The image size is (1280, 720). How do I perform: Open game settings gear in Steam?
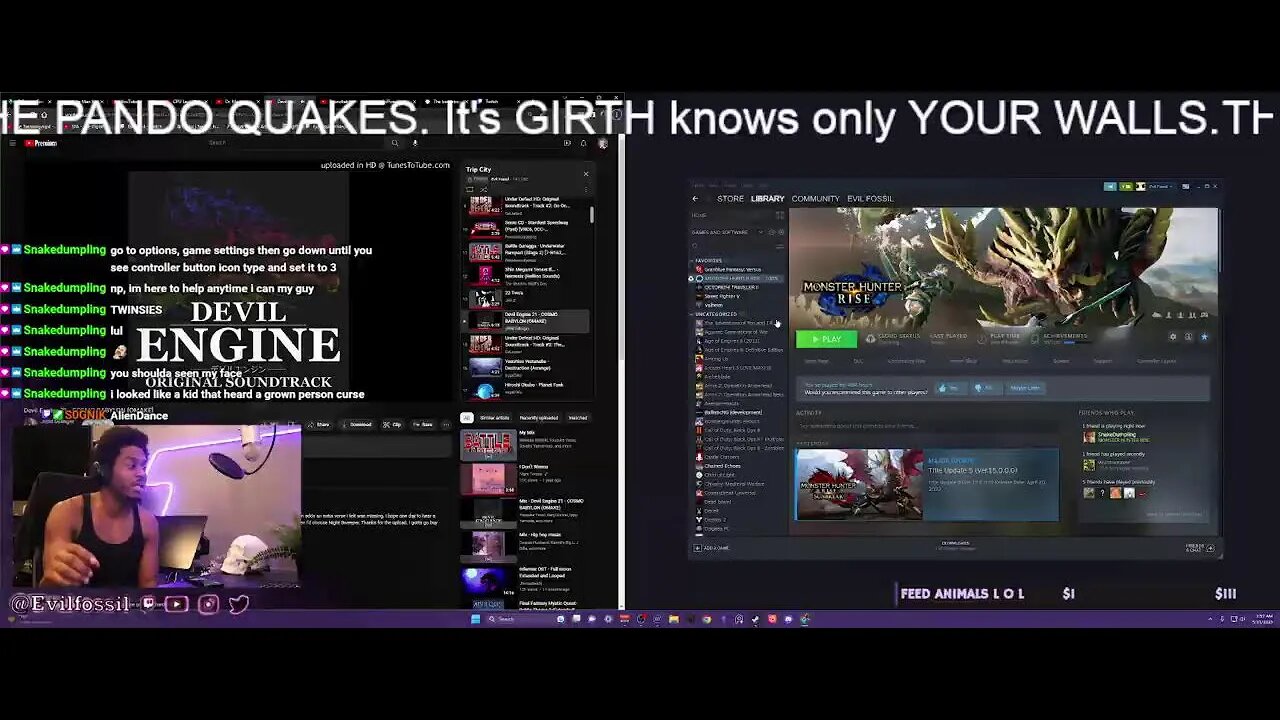tap(1173, 337)
